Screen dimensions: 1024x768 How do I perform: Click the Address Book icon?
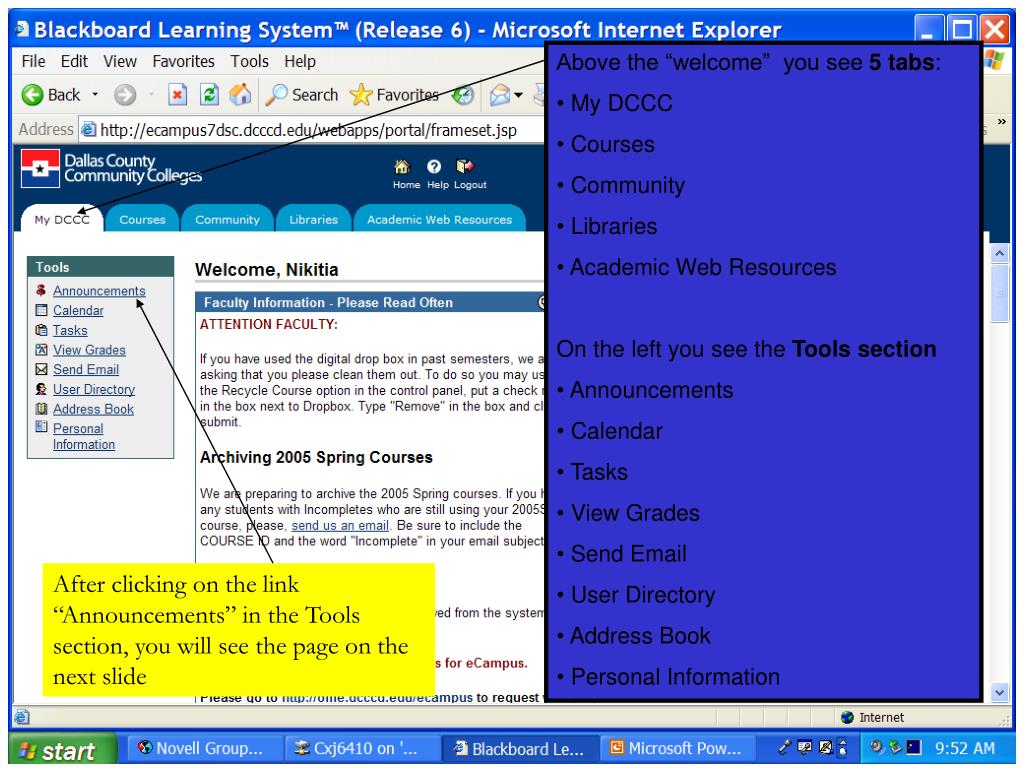(x=41, y=409)
